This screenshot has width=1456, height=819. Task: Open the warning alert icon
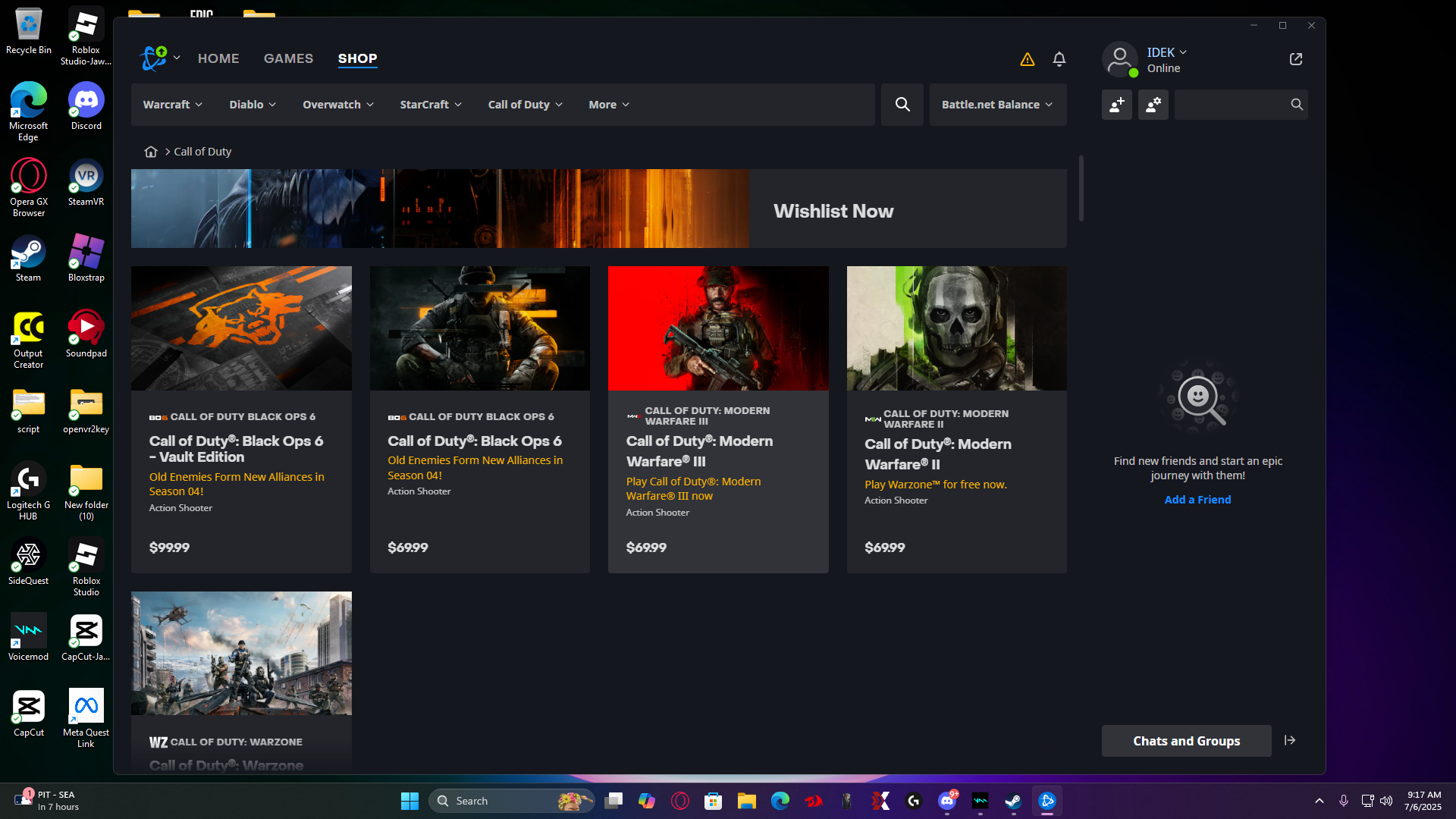(1027, 59)
